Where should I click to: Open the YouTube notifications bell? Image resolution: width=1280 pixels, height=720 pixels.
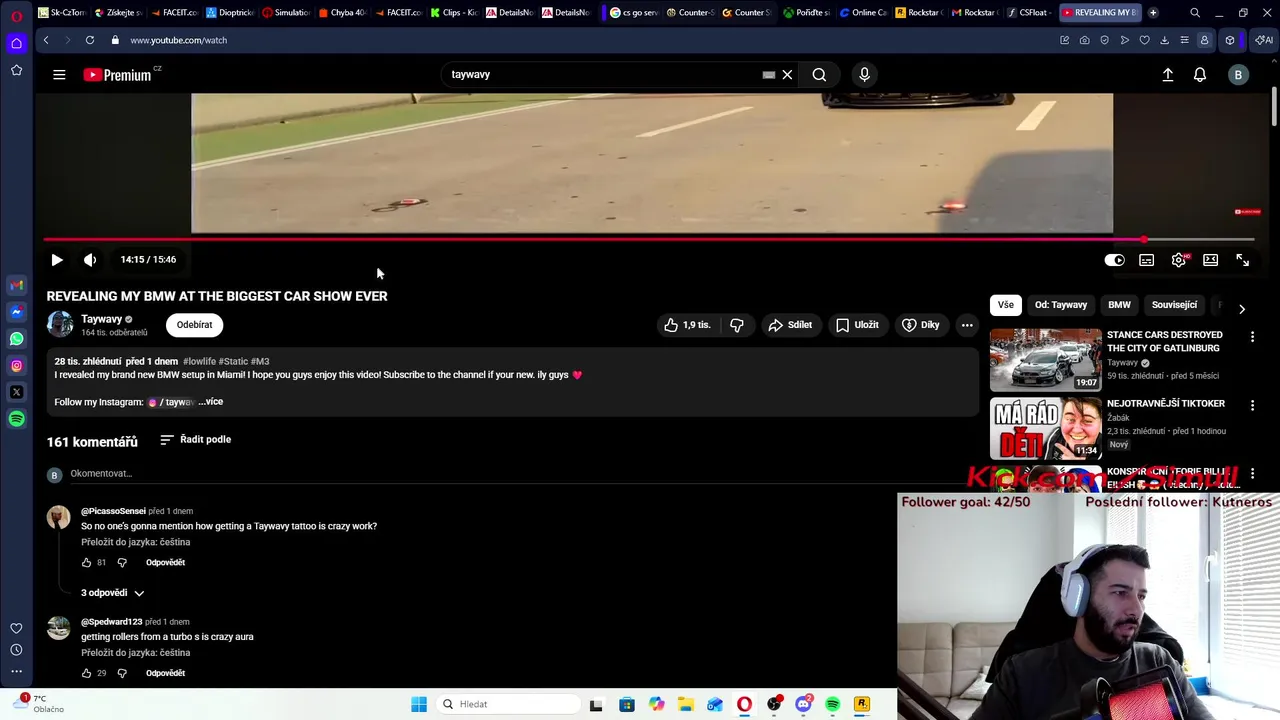(x=1200, y=75)
